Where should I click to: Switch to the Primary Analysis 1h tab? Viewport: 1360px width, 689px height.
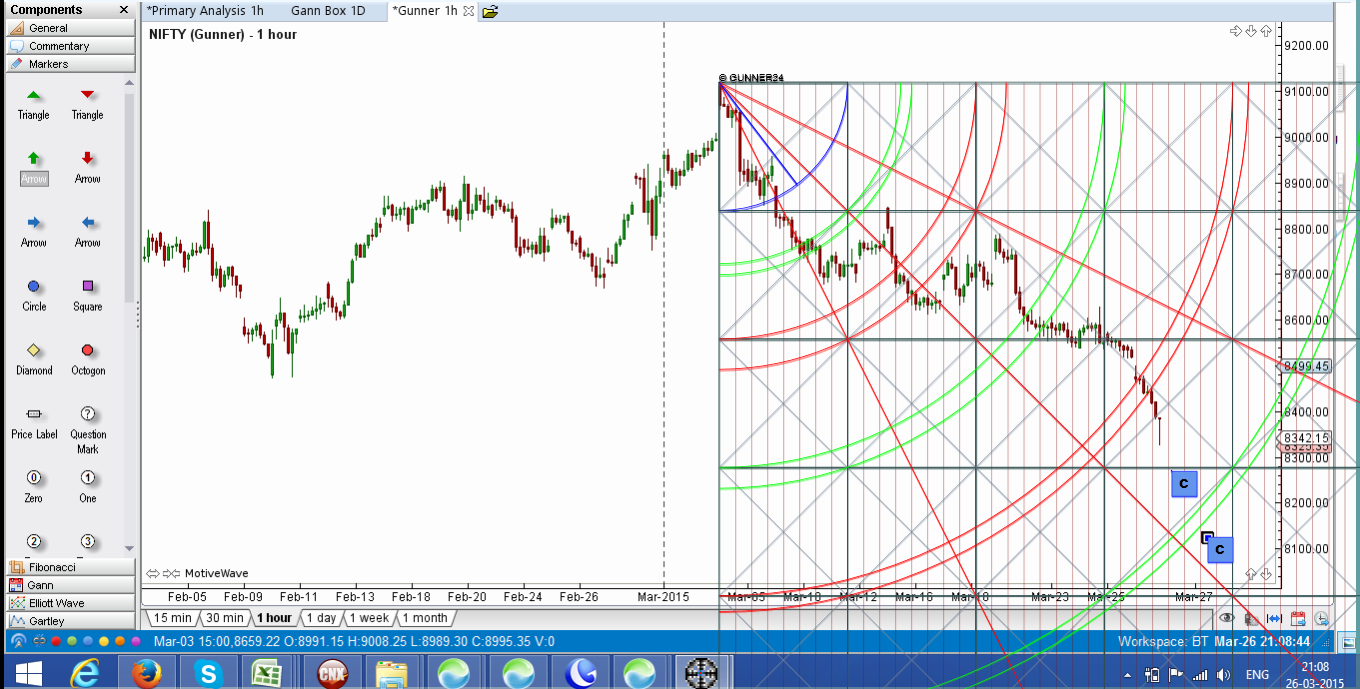pyautogui.click(x=205, y=11)
